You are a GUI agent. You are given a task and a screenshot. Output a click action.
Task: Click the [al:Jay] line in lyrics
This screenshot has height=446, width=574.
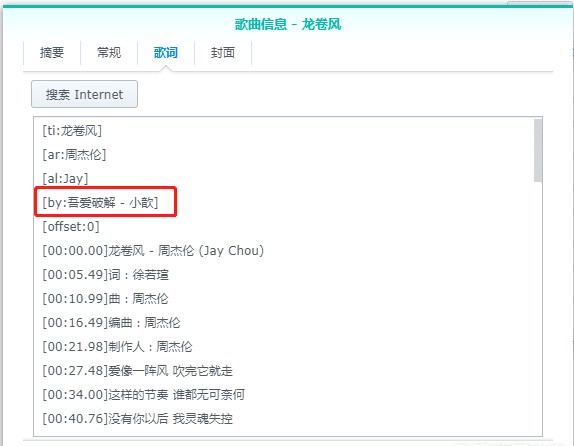tap(66, 179)
